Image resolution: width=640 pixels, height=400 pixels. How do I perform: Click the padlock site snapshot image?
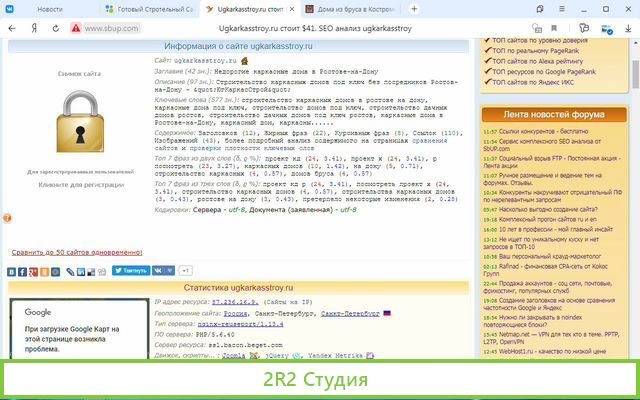pyautogui.click(x=80, y=122)
